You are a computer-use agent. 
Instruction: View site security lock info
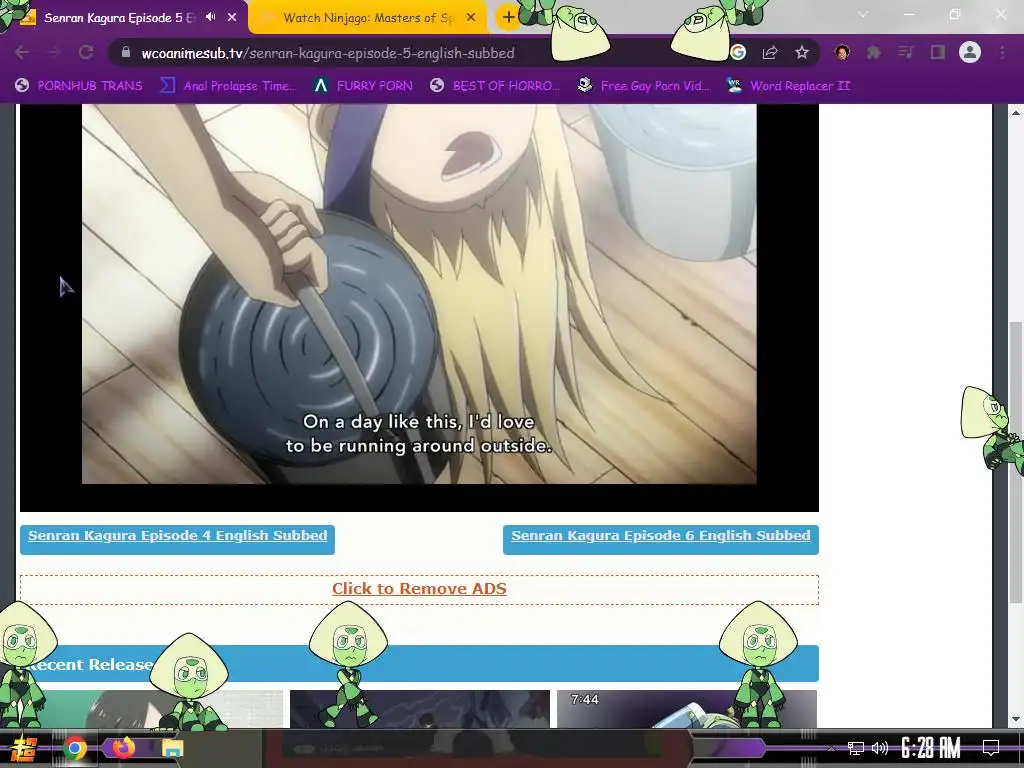coord(126,52)
